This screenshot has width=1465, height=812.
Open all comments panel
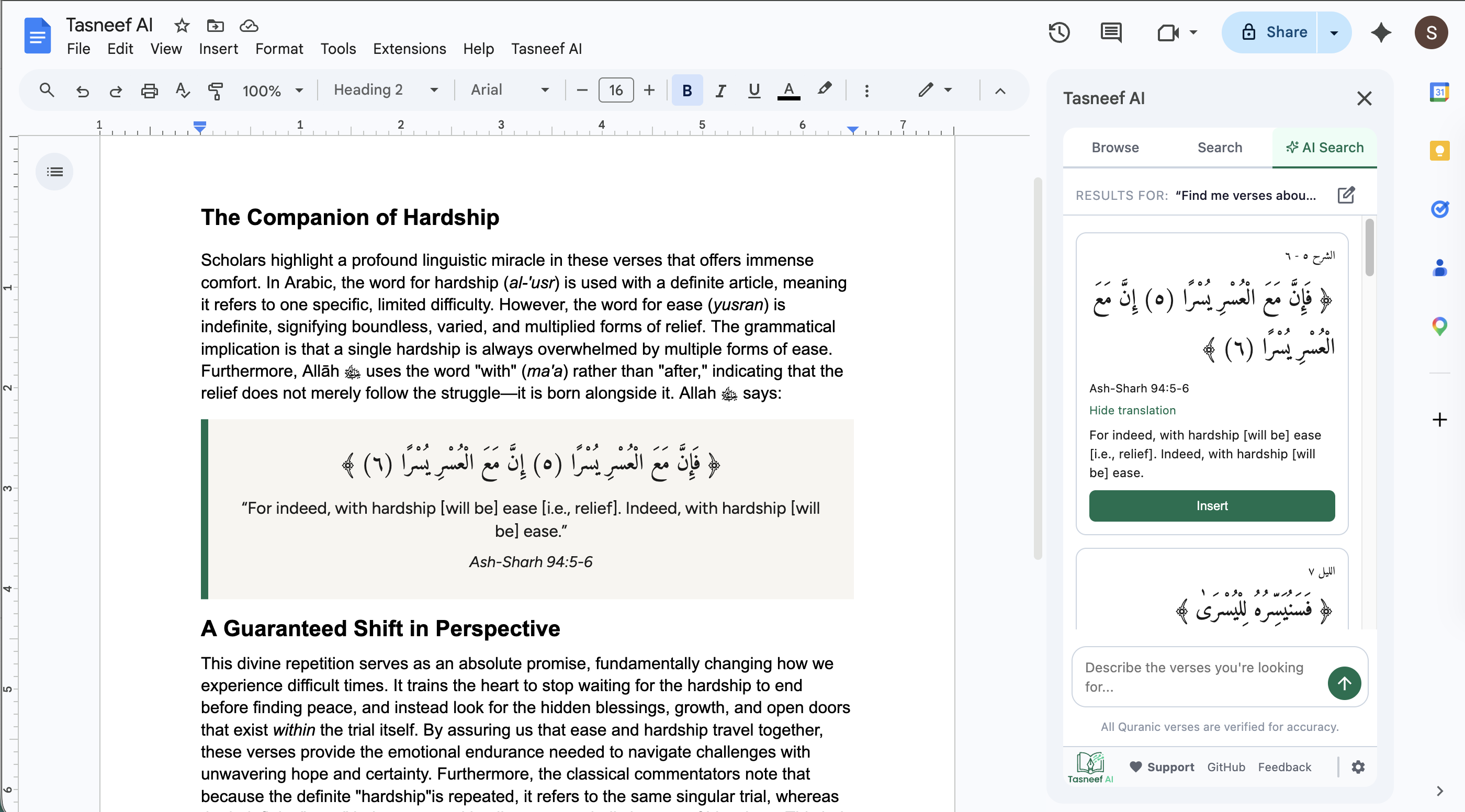[1111, 32]
